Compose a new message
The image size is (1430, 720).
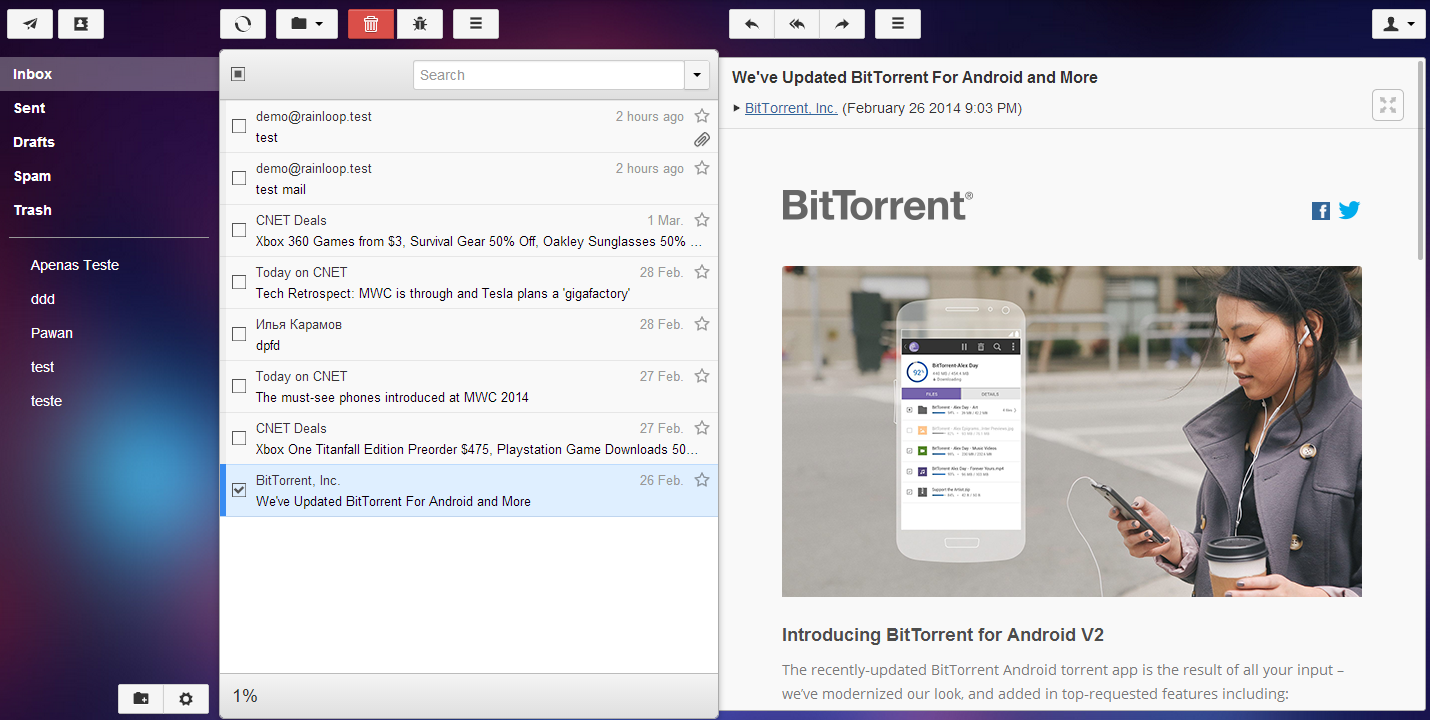29,23
